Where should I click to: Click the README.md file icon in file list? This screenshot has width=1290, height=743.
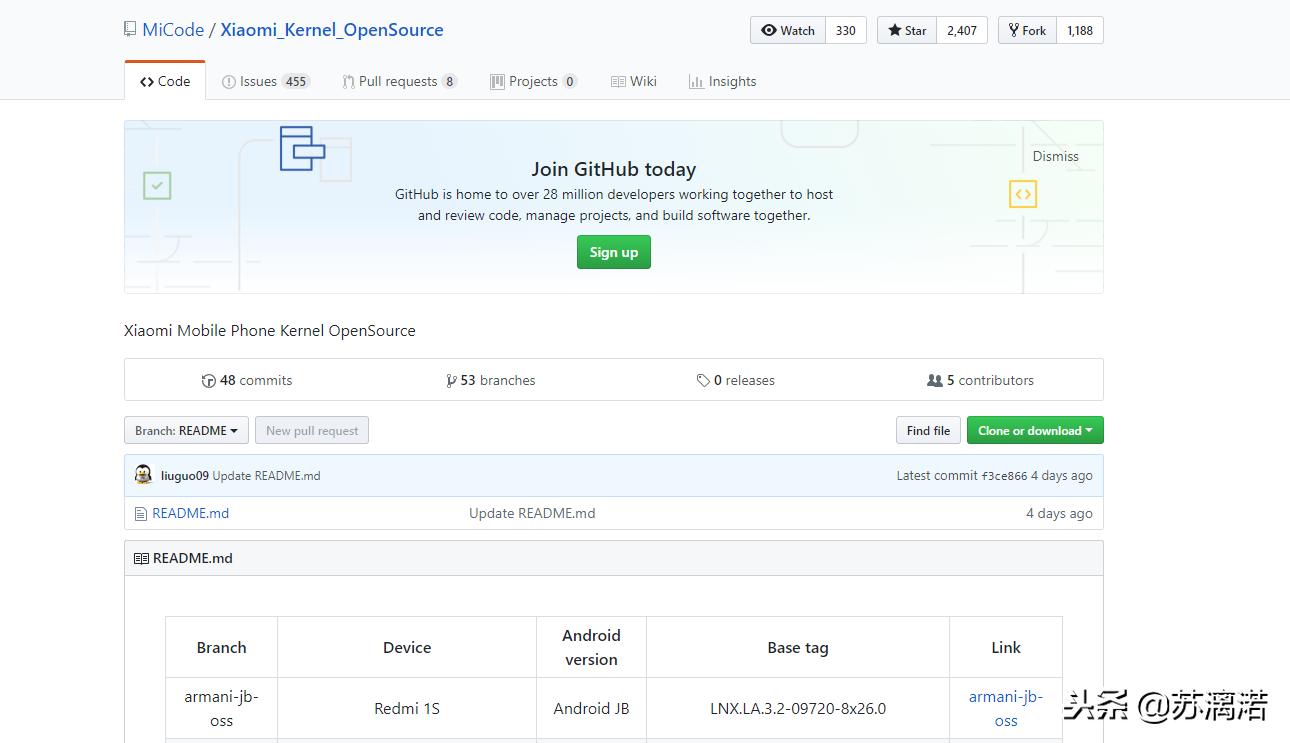pyautogui.click(x=141, y=514)
